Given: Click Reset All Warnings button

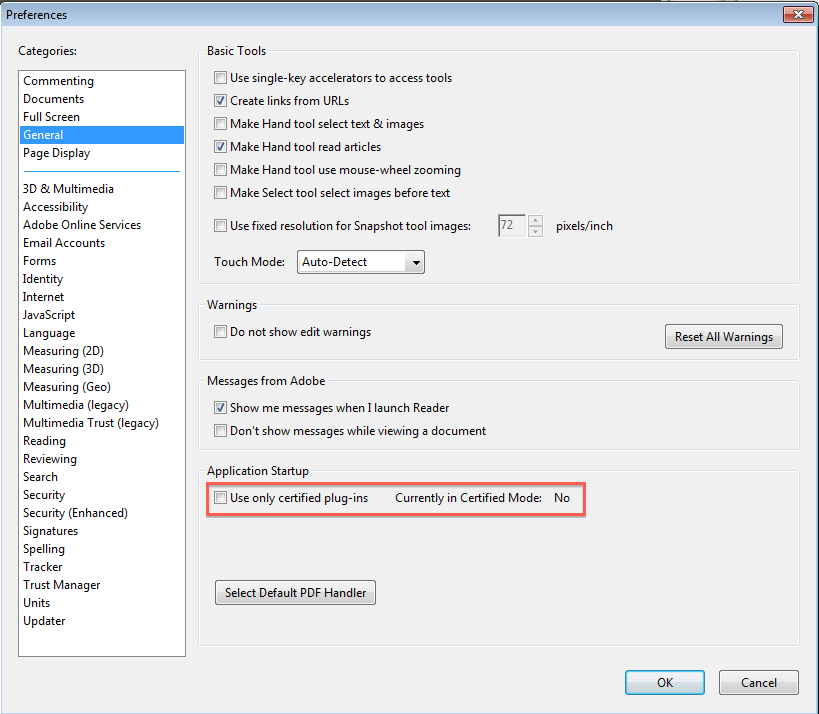Looking at the screenshot, I should 723,336.
